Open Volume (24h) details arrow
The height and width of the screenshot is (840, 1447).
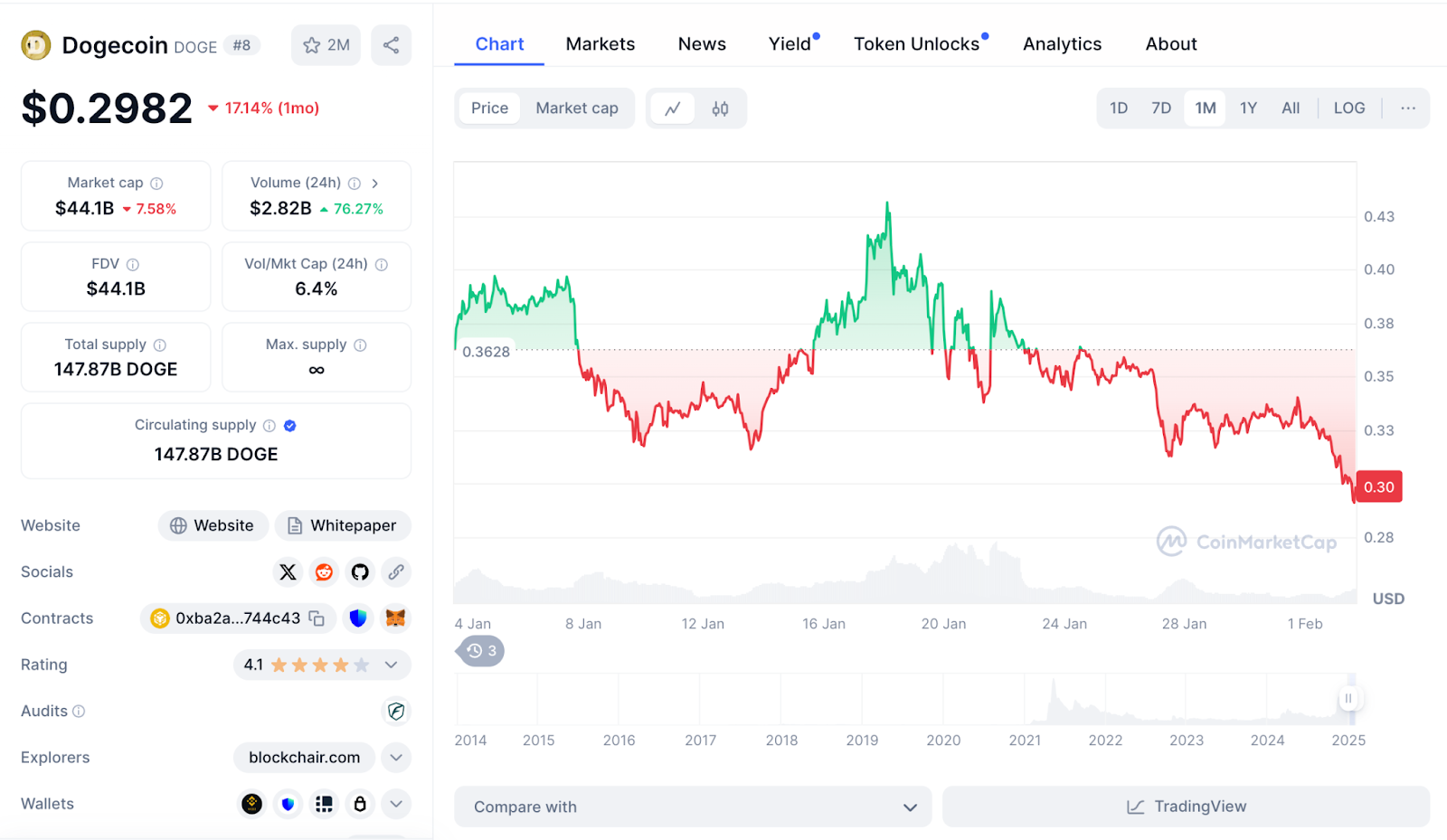(x=374, y=183)
